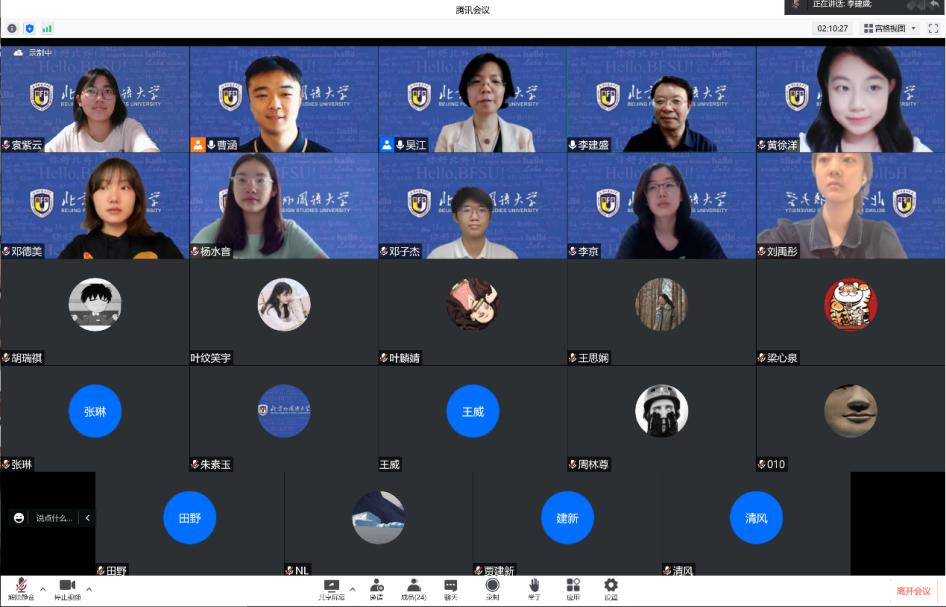The image size is (946, 607).
Task: Toggle full screen mode at top right
Action: (932, 28)
